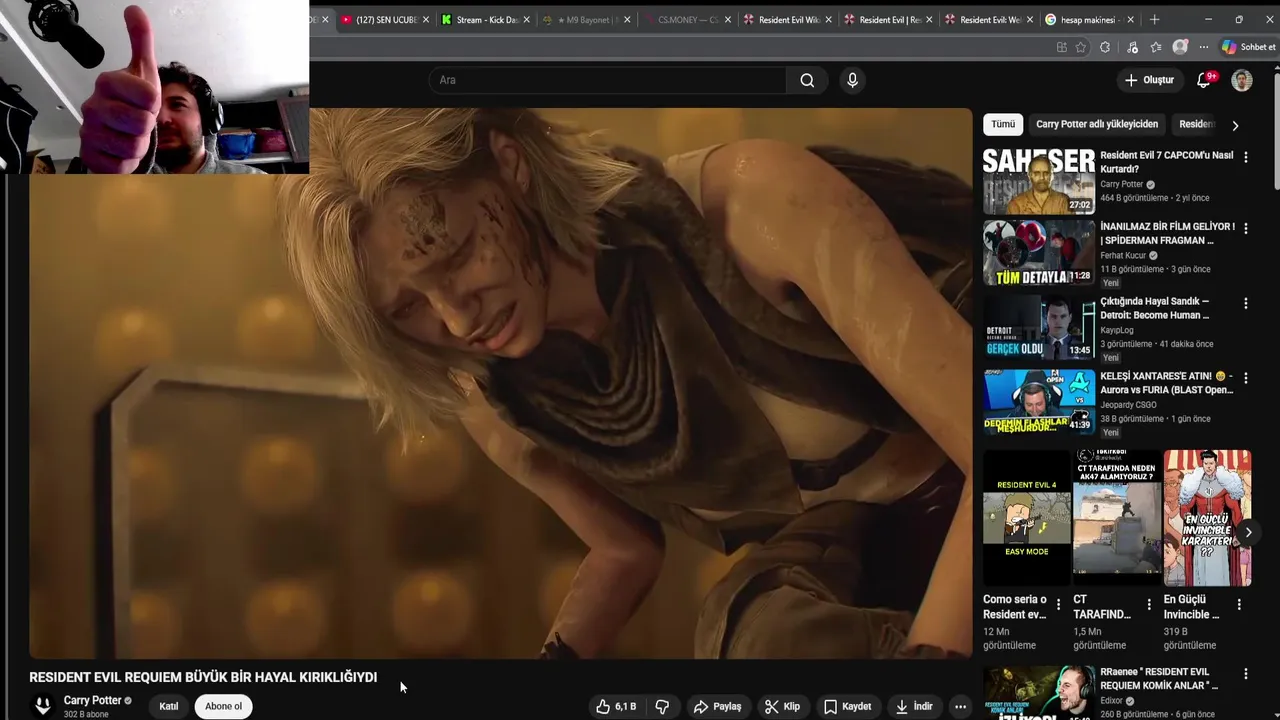Click KayıpLog channel name
Screen dimensions: 1280x720
1117,330
